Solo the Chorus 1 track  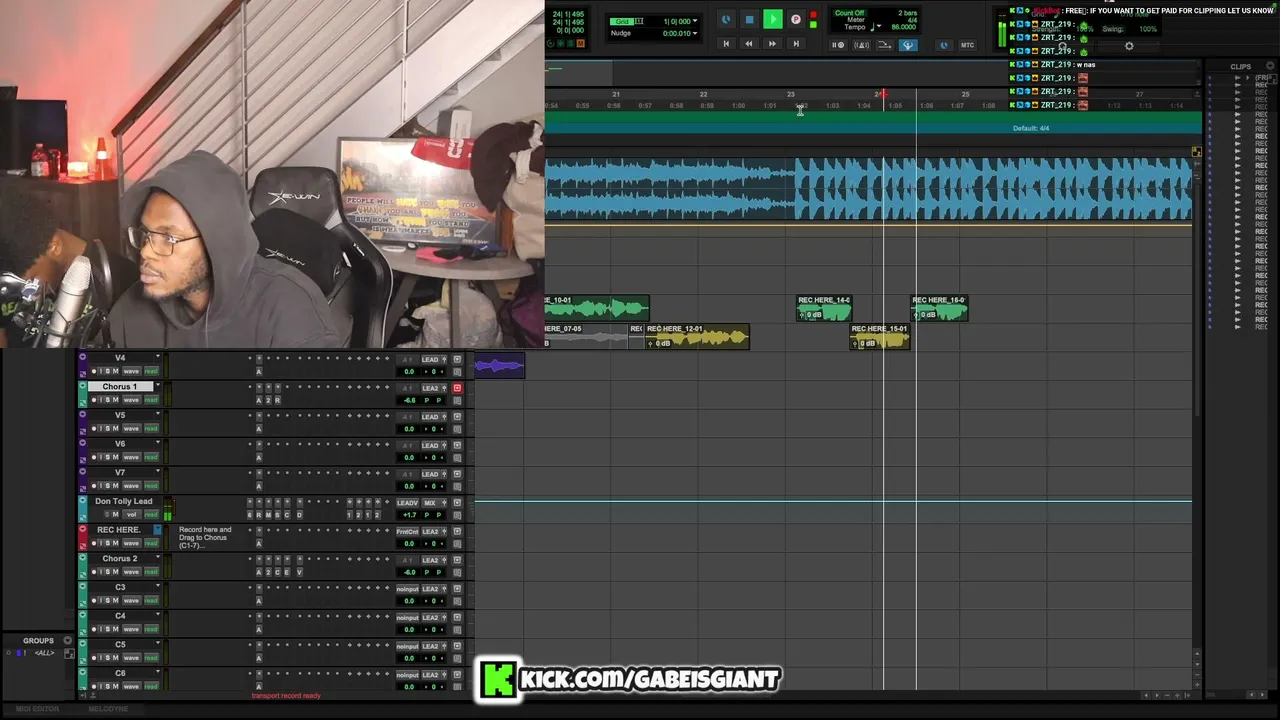pyautogui.click(x=107, y=400)
